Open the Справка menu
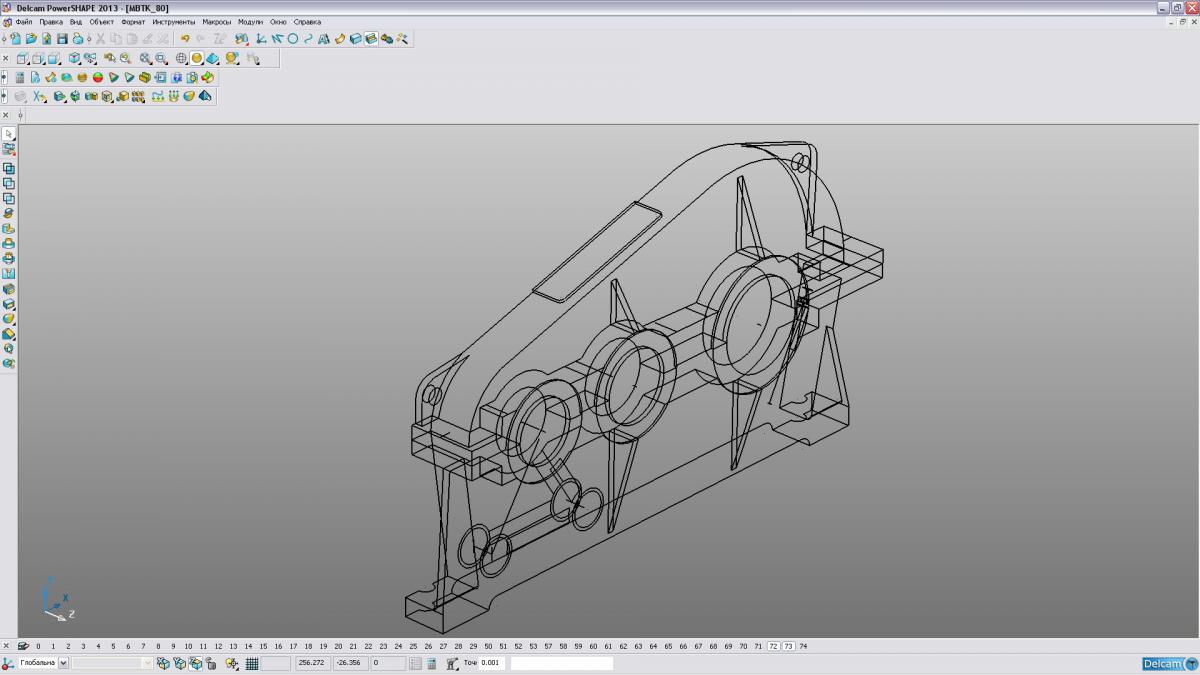The image size is (1200, 675). [307, 21]
